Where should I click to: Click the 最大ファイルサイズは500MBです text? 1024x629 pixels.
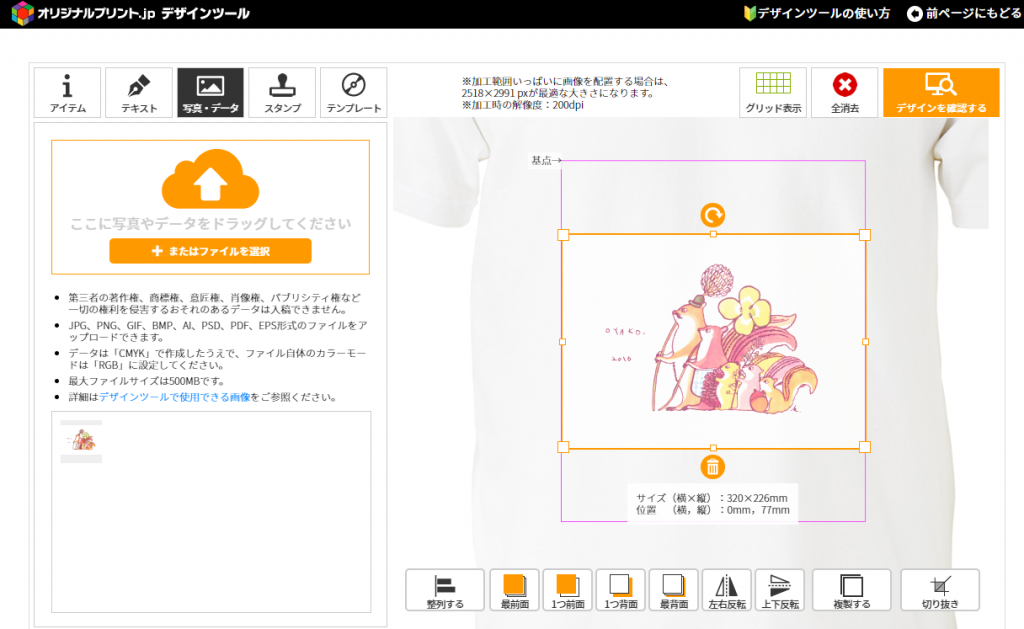pyautogui.click(x=147, y=381)
